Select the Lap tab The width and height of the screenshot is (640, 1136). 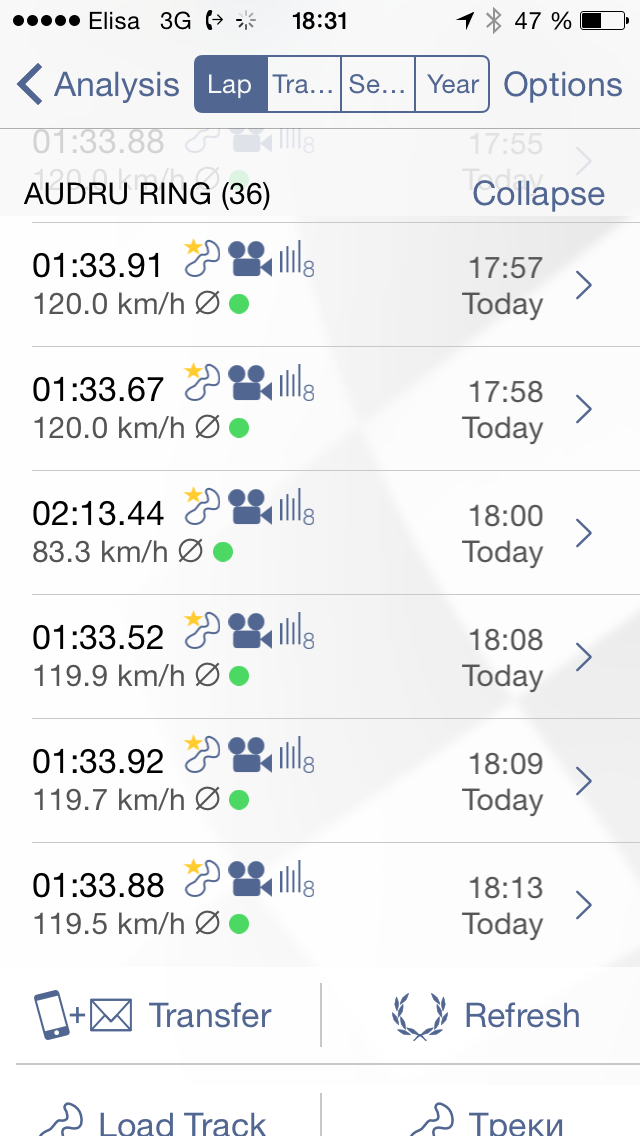coord(230,85)
